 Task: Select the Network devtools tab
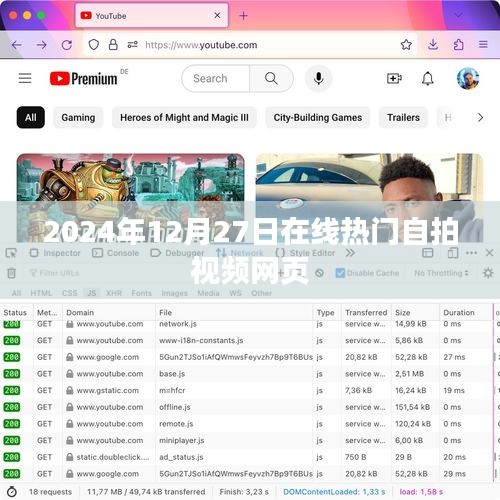point(240,253)
